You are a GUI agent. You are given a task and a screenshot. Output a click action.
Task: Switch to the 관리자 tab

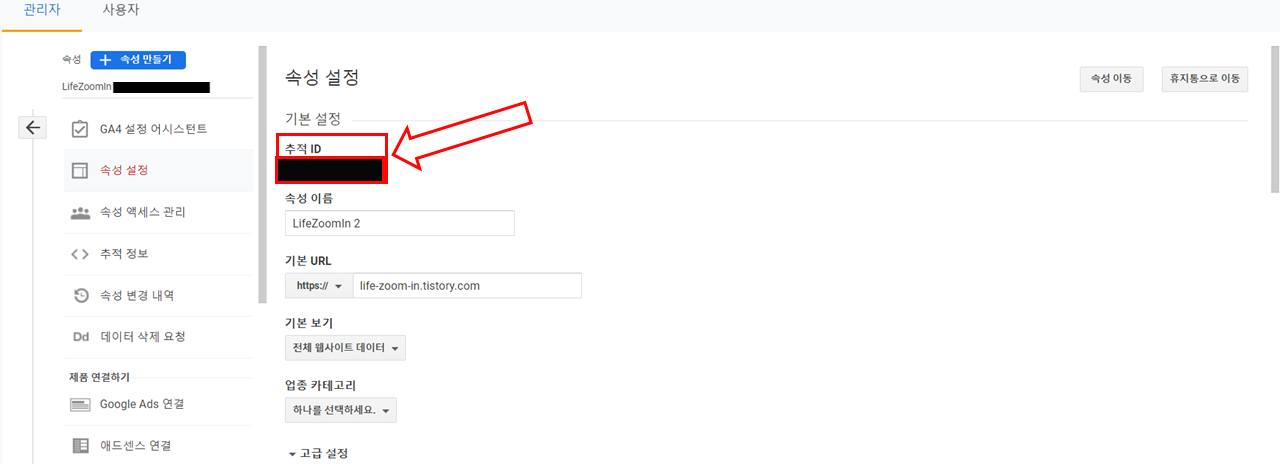point(42,11)
